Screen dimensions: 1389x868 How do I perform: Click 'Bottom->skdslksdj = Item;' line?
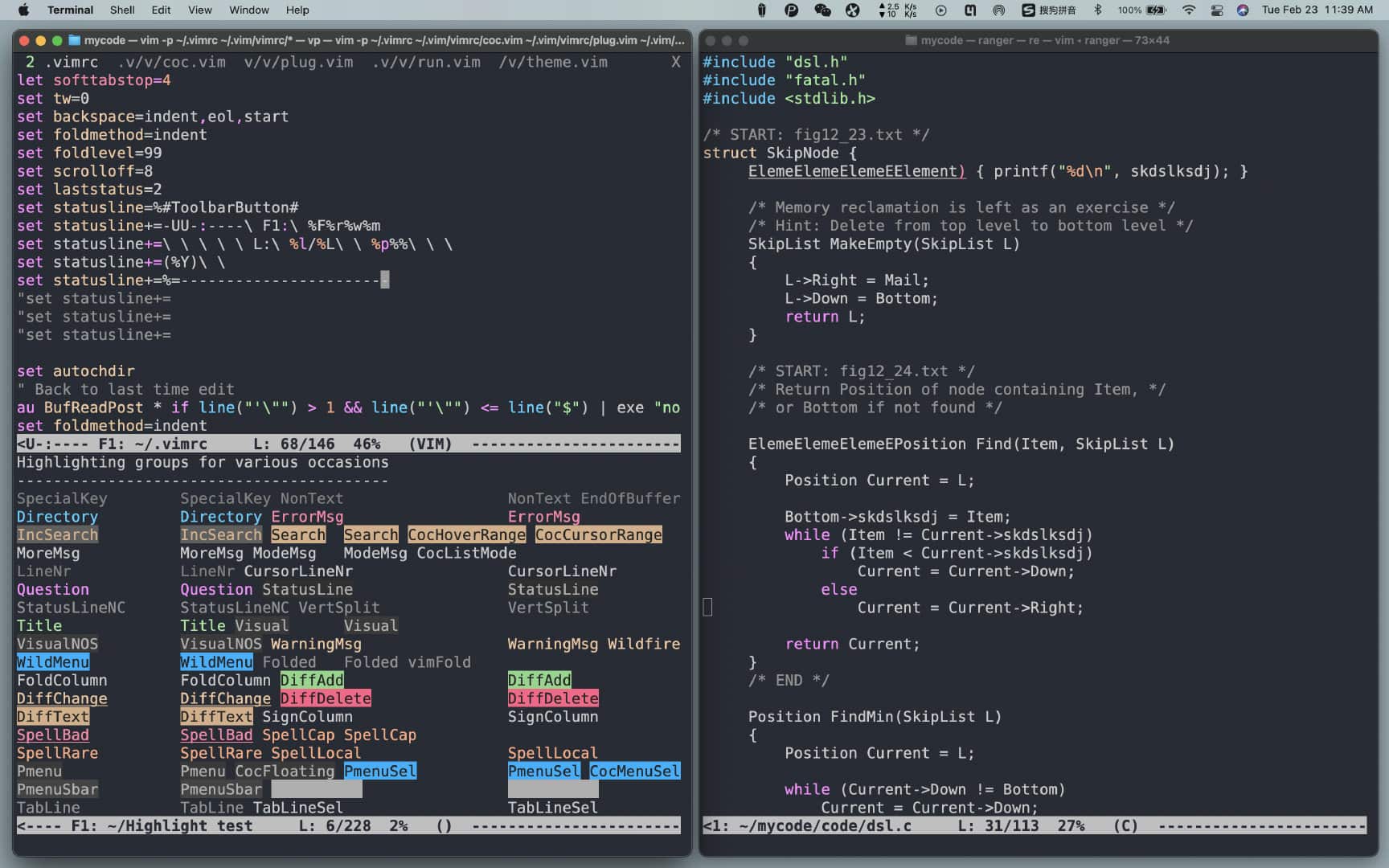(898, 517)
